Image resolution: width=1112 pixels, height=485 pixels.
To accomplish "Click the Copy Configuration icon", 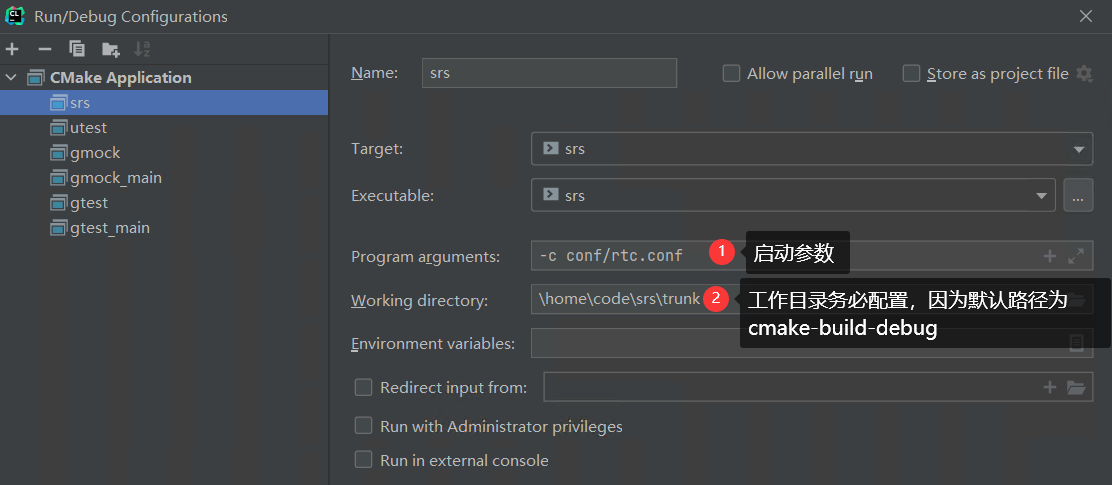I will (77, 49).
